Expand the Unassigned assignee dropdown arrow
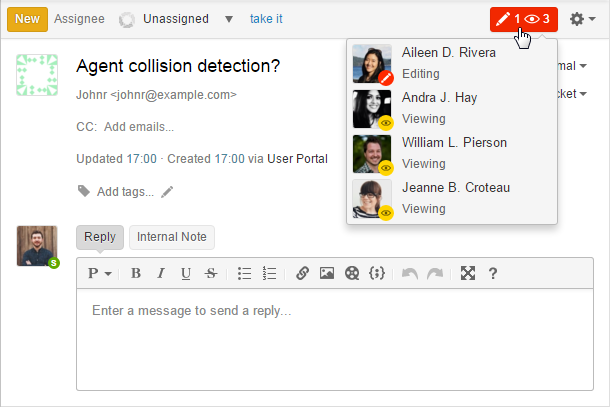Viewport: 610px width, 407px height. click(229, 19)
